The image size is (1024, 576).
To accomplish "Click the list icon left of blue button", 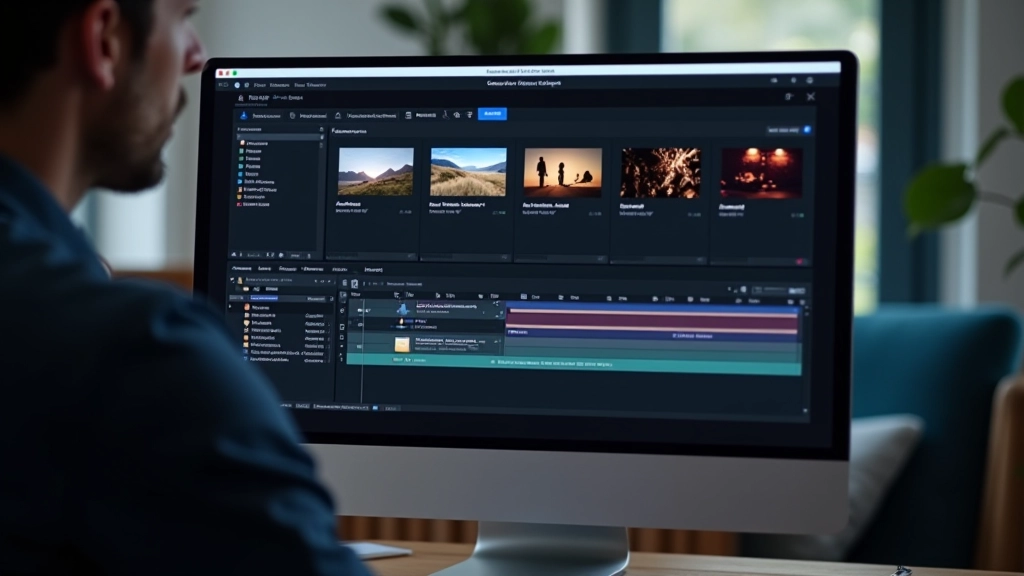I will click(x=470, y=115).
